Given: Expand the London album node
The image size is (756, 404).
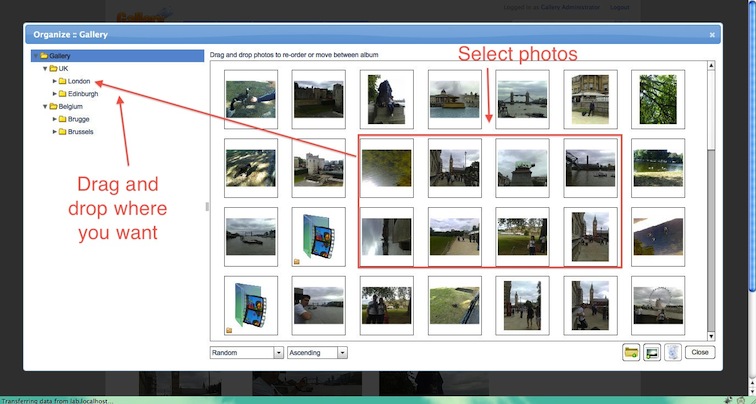Looking at the screenshot, I should (x=54, y=81).
